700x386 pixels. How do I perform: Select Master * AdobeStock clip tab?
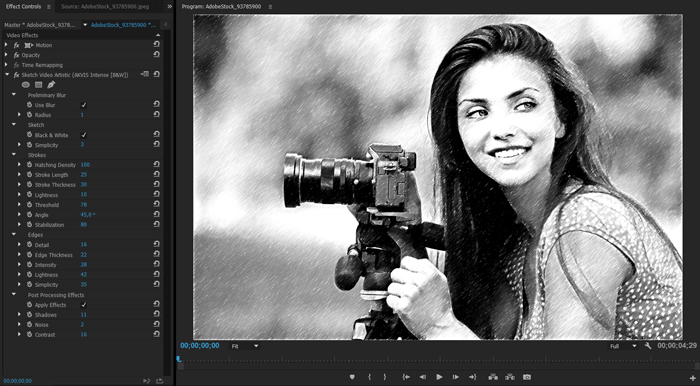point(40,25)
